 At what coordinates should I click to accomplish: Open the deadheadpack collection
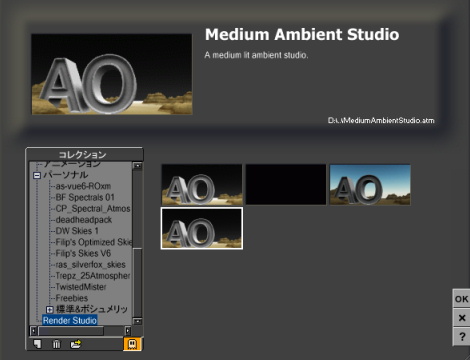pos(84,220)
